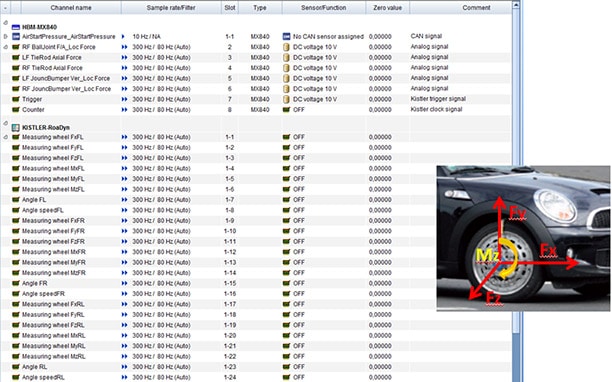The width and height of the screenshot is (612, 382).
Task: Click channel icon of Measuring wheel MzFL
Action: pos(16,189)
